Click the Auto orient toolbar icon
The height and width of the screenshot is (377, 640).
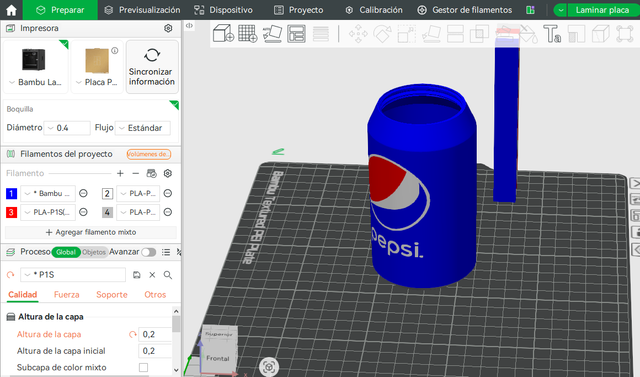click(272, 33)
